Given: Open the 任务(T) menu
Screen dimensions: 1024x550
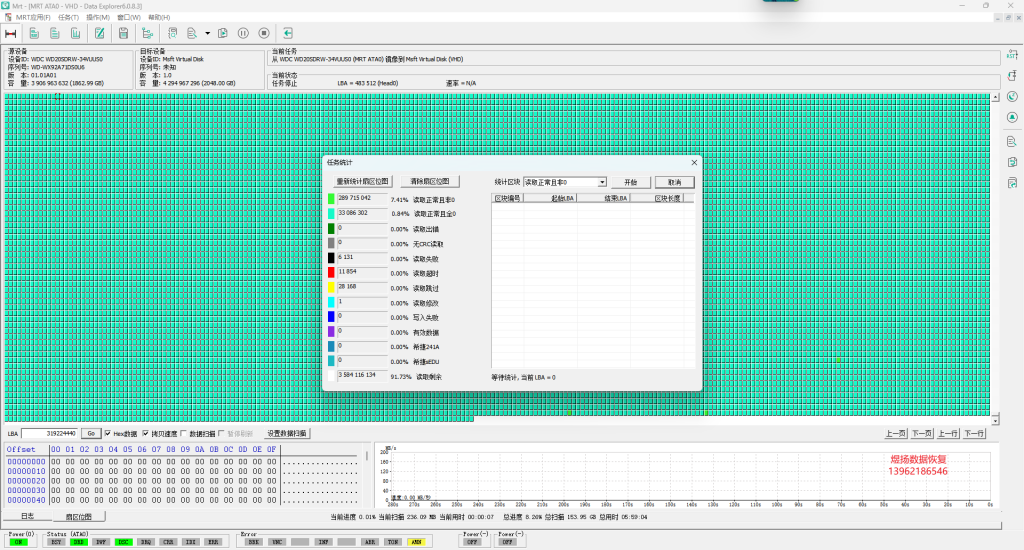Looking at the screenshot, I should [x=68, y=18].
